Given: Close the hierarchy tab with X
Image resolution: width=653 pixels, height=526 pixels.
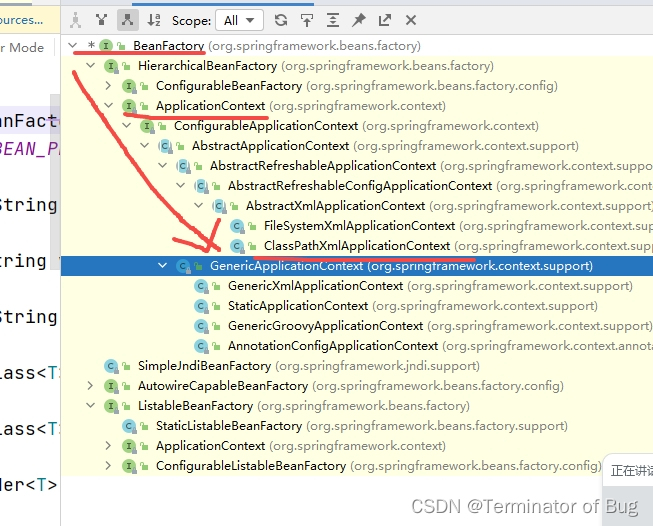Looking at the screenshot, I should pyautogui.click(x=411, y=20).
